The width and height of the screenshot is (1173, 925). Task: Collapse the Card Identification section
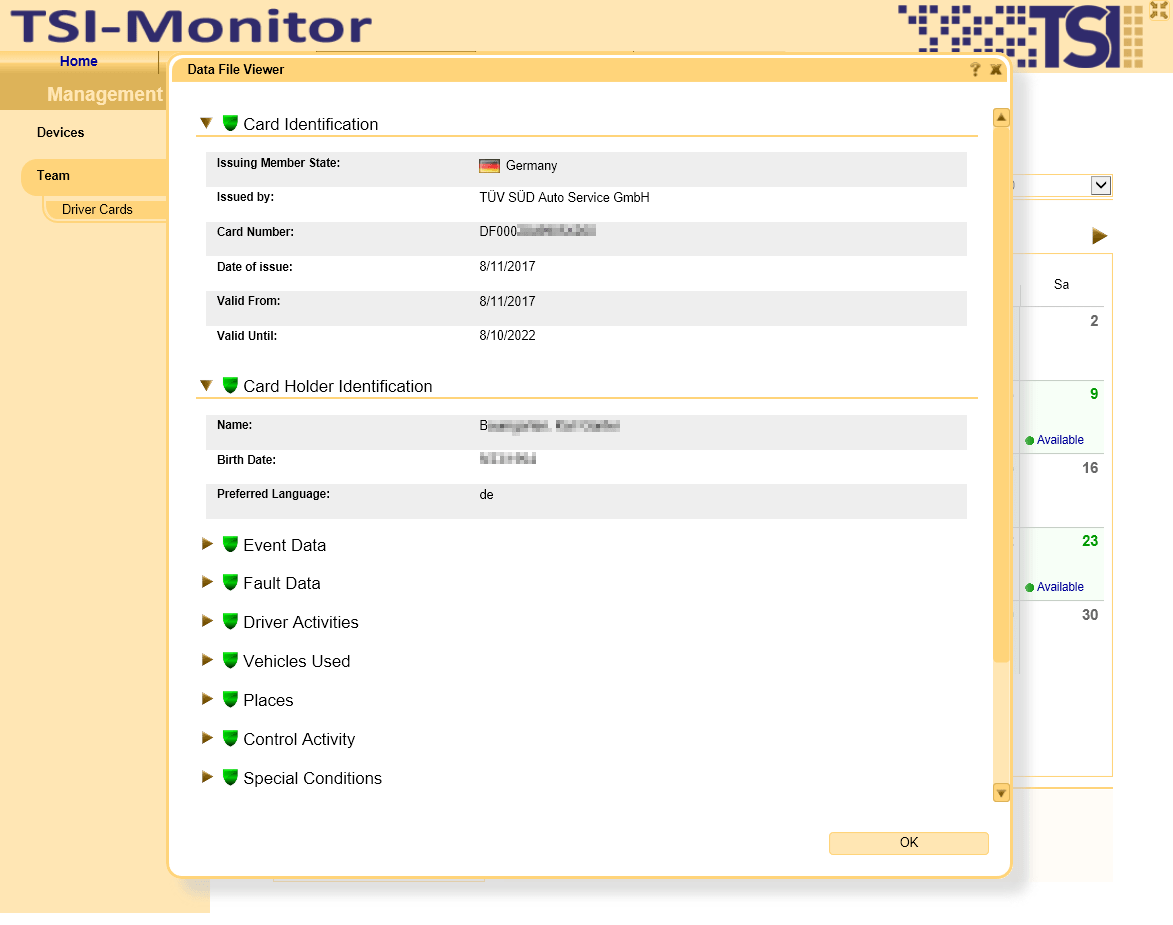click(206, 123)
